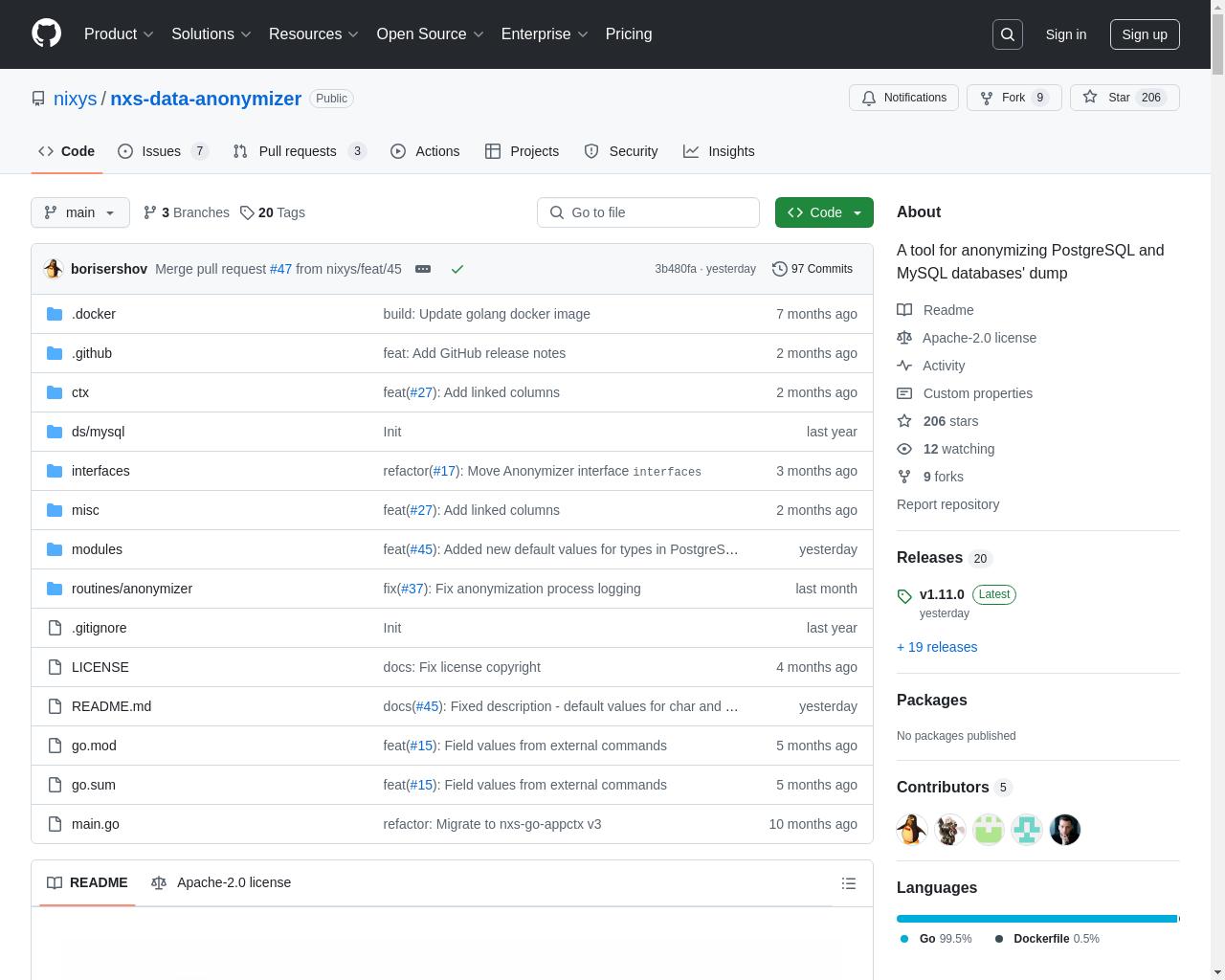Fork the repository using Fork button
1225x980 pixels.
click(1013, 98)
